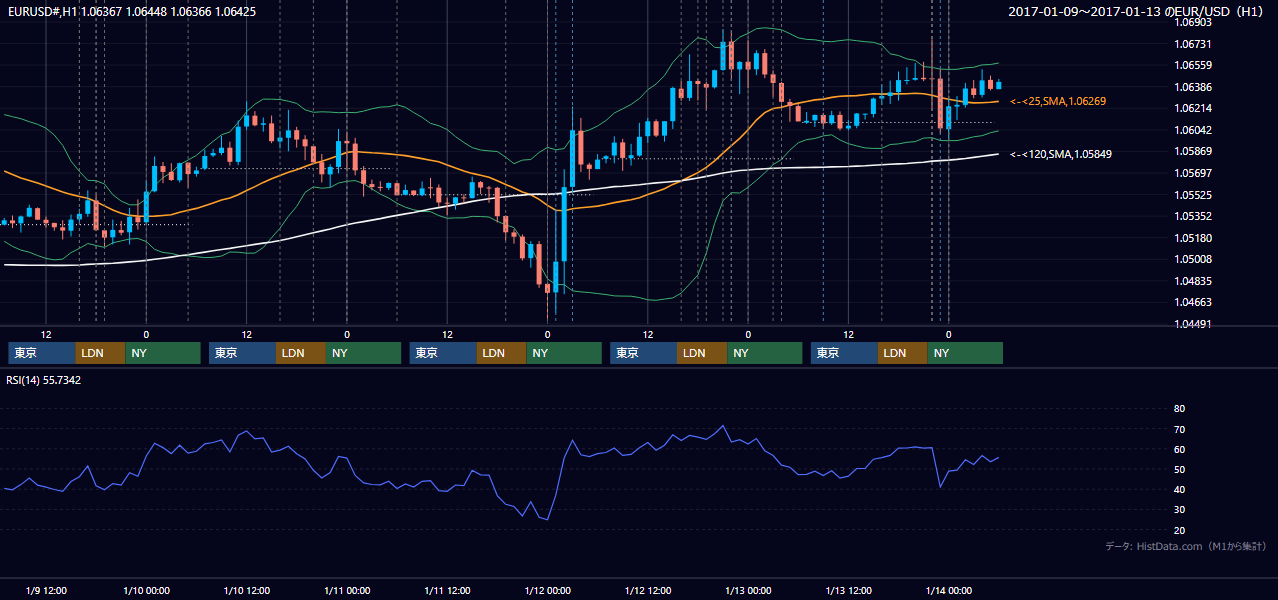Click the rightmost LDN session block
This screenshot has width=1278, height=600.
point(903,353)
